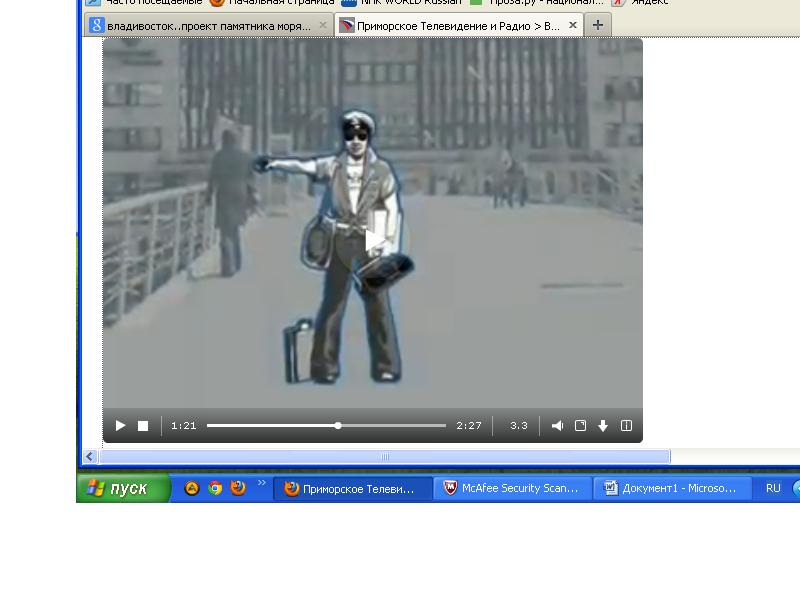
Task: Click the site icon on the 'Приморское Телевидение' tab
Action: coord(346,26)
